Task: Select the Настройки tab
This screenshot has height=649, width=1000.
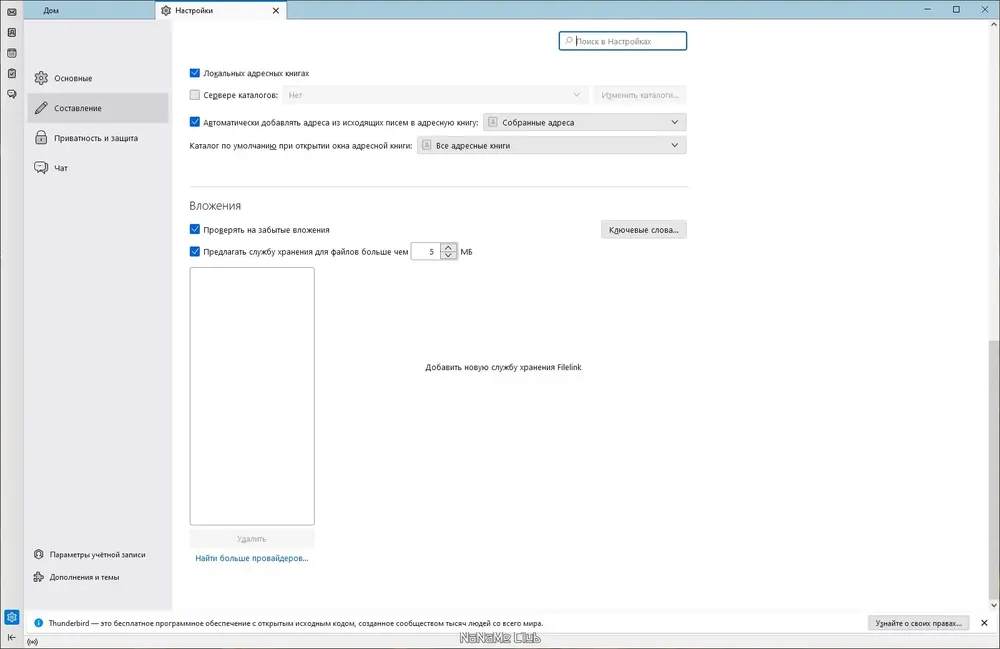Action: 221,10
